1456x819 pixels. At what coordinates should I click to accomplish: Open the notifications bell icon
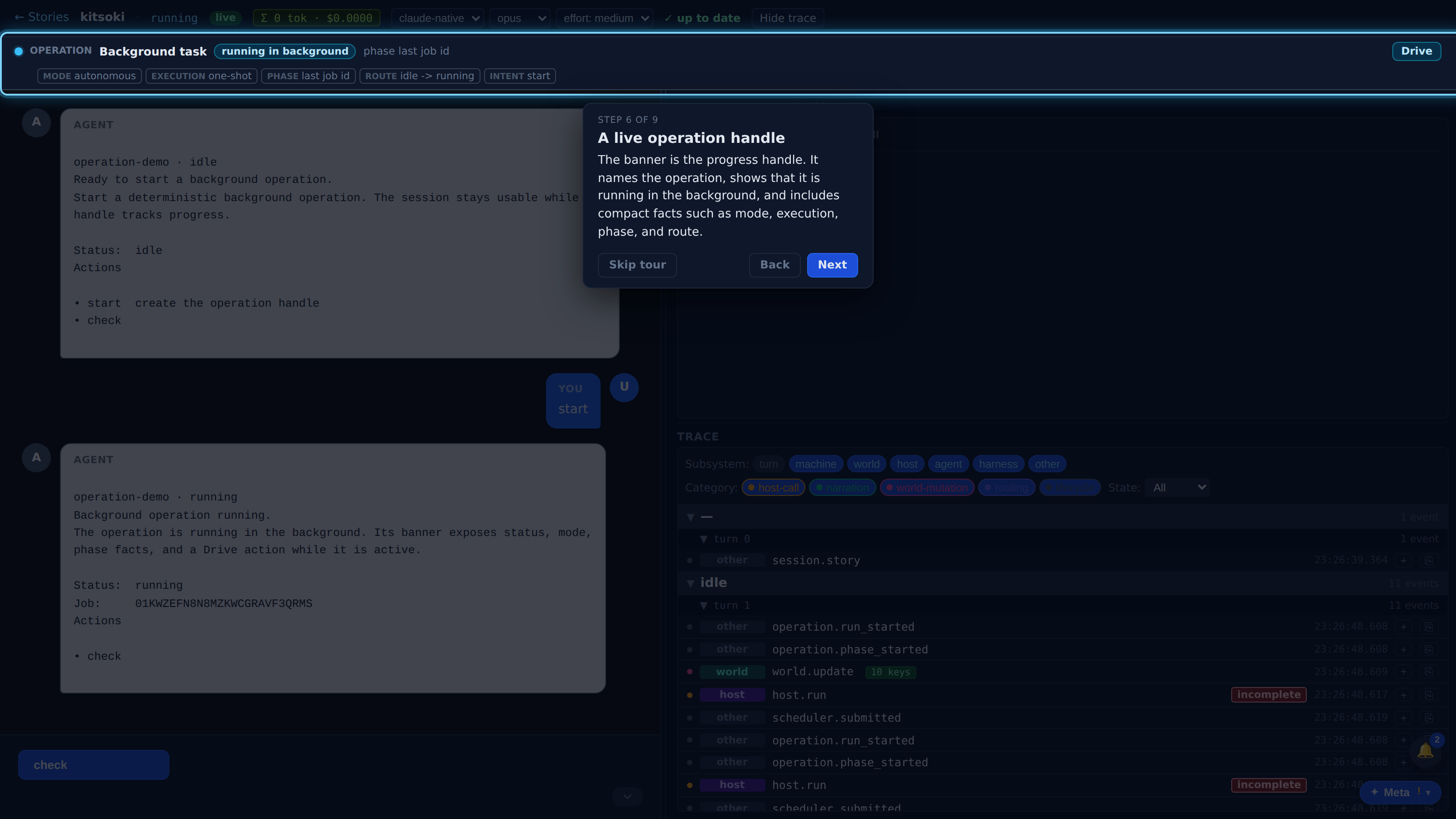coord(1425,751)
